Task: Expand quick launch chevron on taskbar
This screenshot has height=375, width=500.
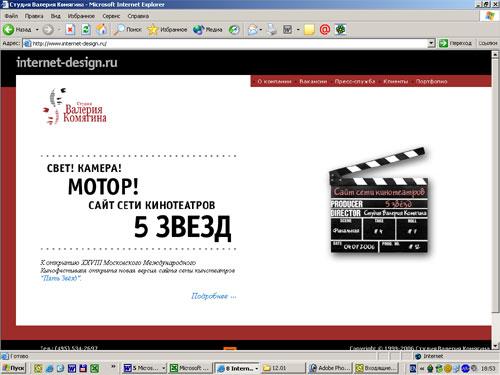Action: pyautogui.click(x=113, y=367)
